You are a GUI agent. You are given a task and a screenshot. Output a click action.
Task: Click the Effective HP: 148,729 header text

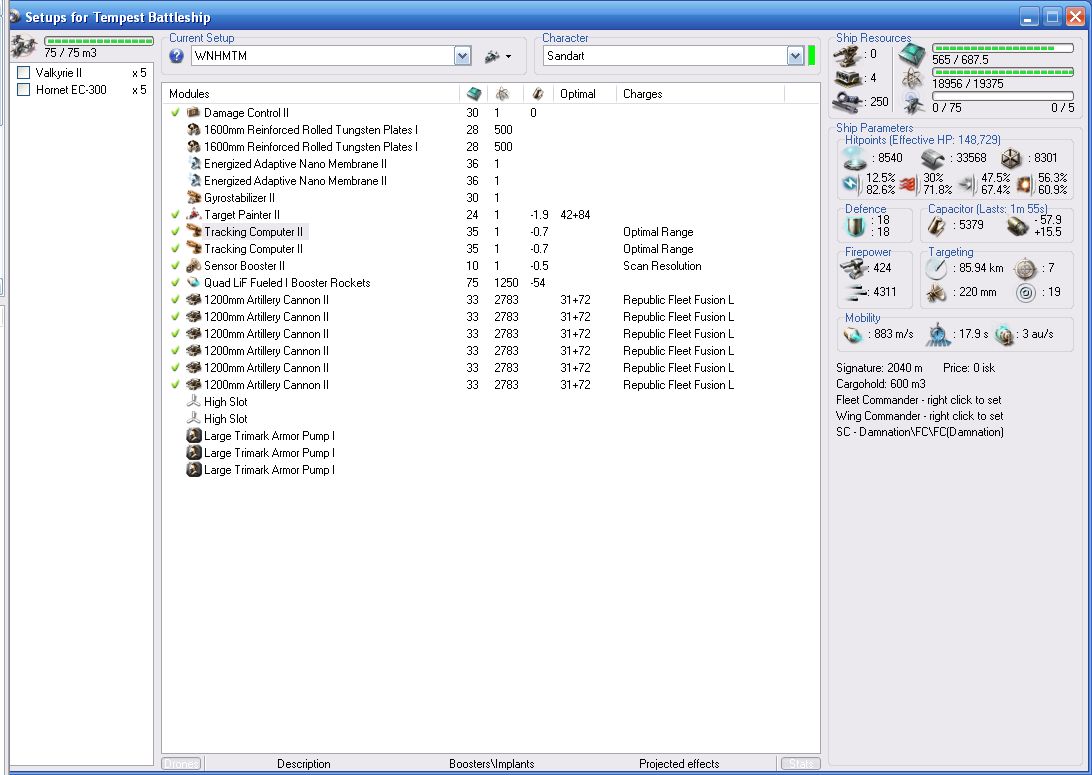point(922,140)
